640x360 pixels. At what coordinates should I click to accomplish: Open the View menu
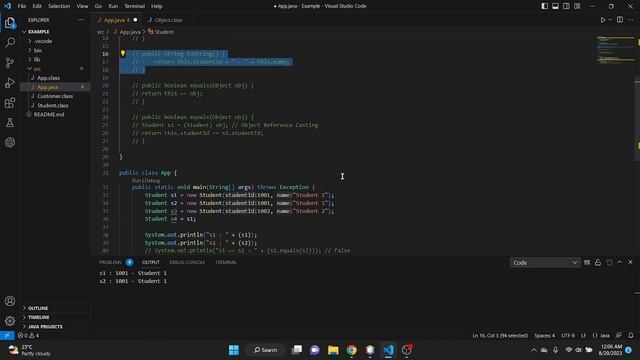[x=82, y=6]
